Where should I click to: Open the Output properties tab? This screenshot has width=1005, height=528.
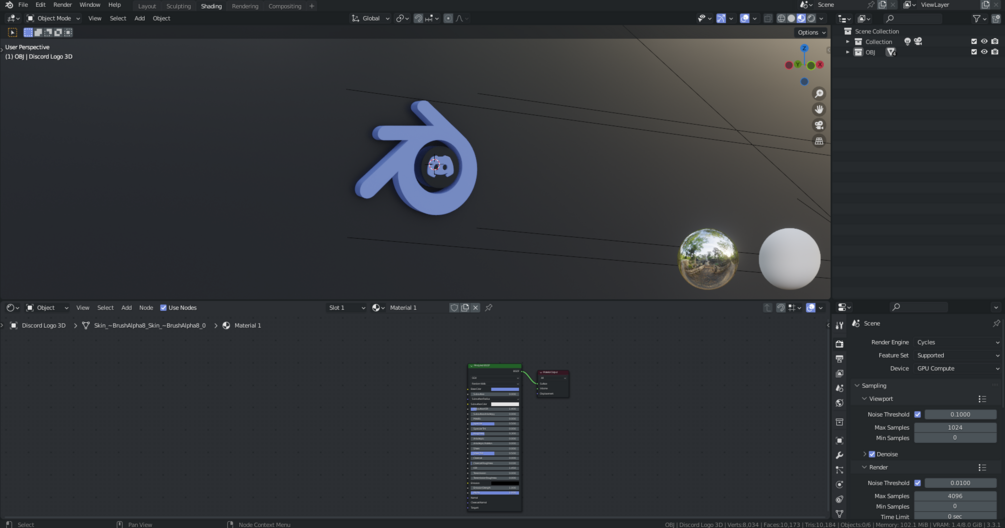[840, 358]
